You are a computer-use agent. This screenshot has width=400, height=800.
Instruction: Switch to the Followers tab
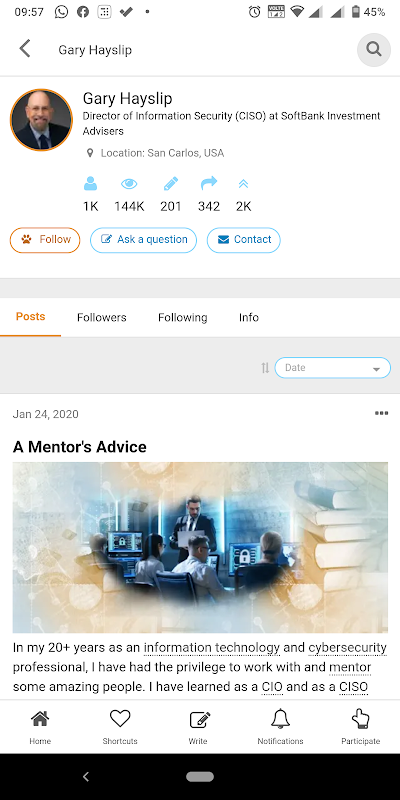(102, 317)
